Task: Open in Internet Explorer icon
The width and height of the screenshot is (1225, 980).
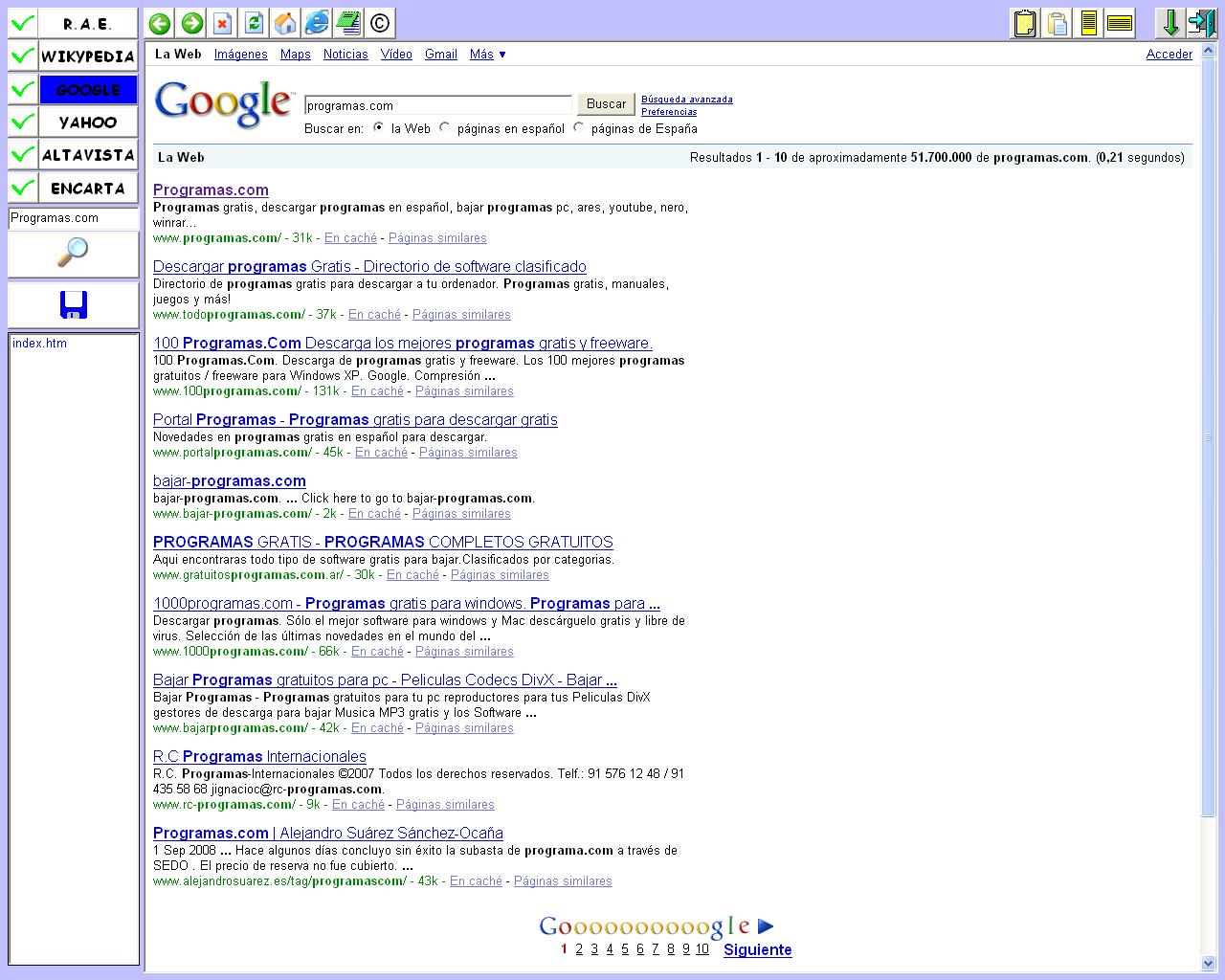Action: [316, 23]
